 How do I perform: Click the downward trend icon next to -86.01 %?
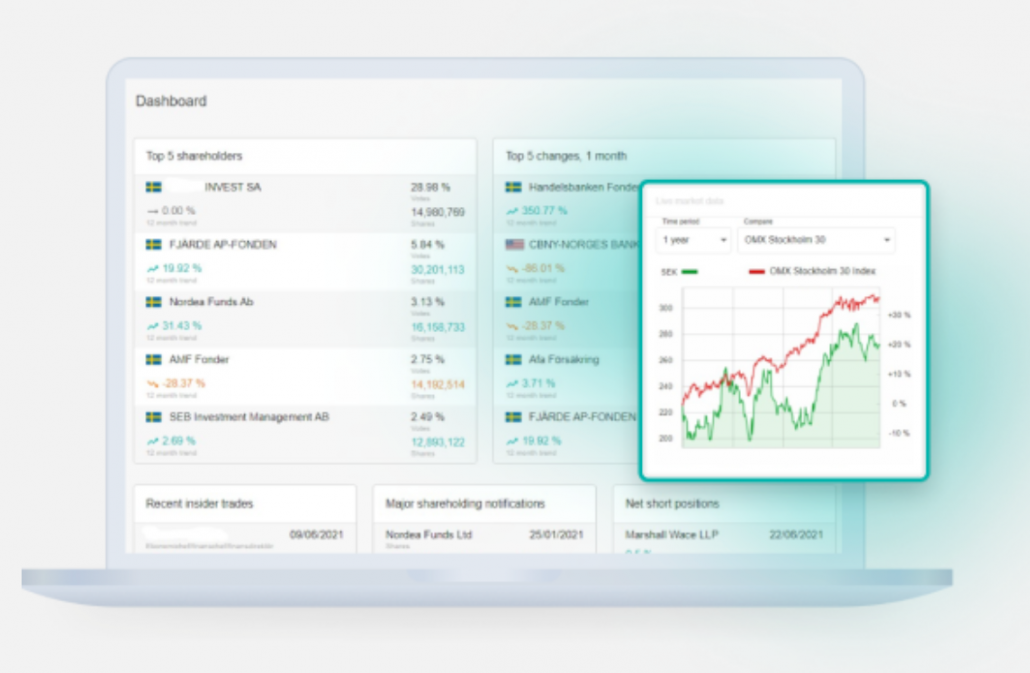coord(512,269)
